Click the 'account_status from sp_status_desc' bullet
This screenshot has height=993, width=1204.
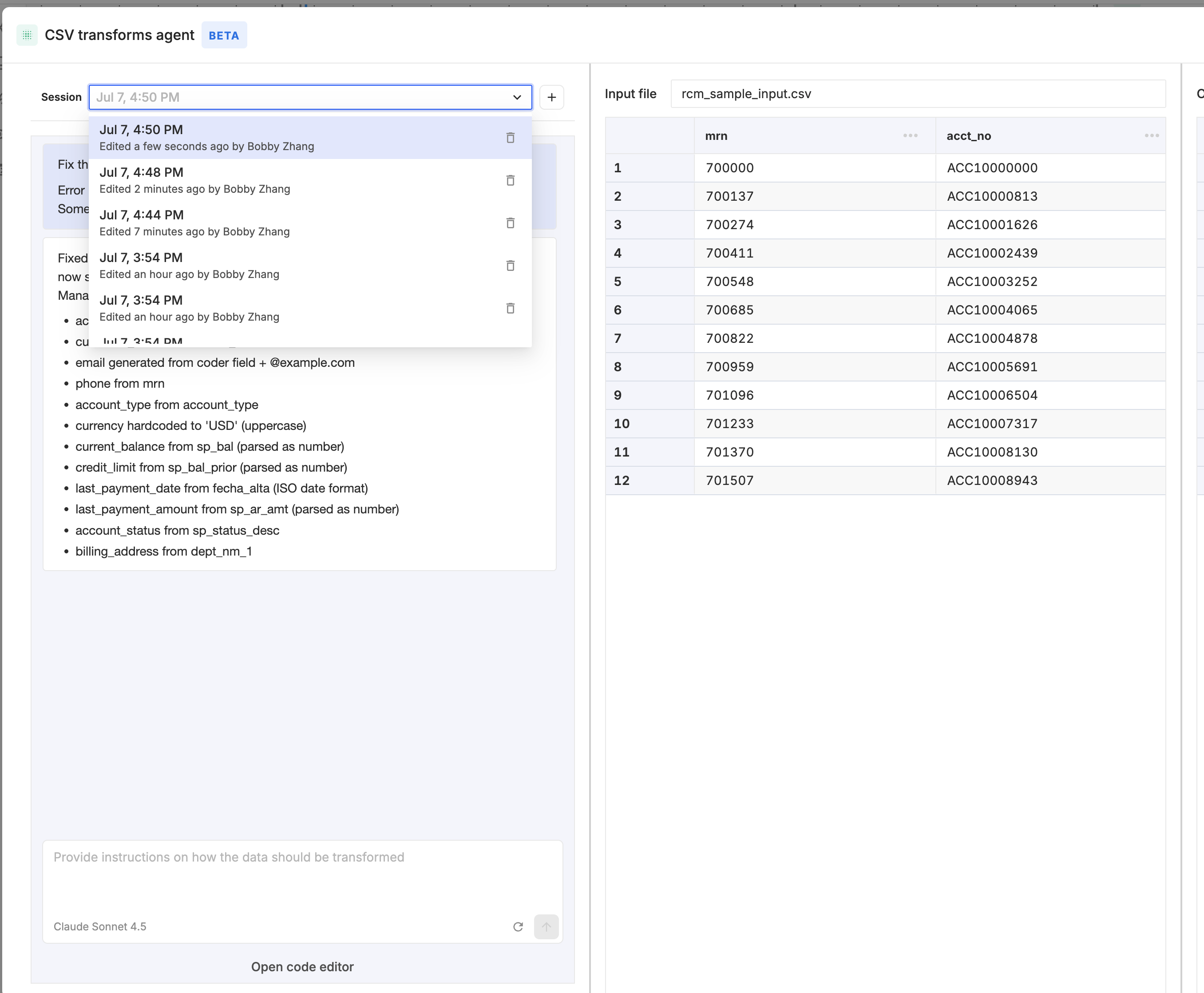pyautogui.click(x=177, y=530)
